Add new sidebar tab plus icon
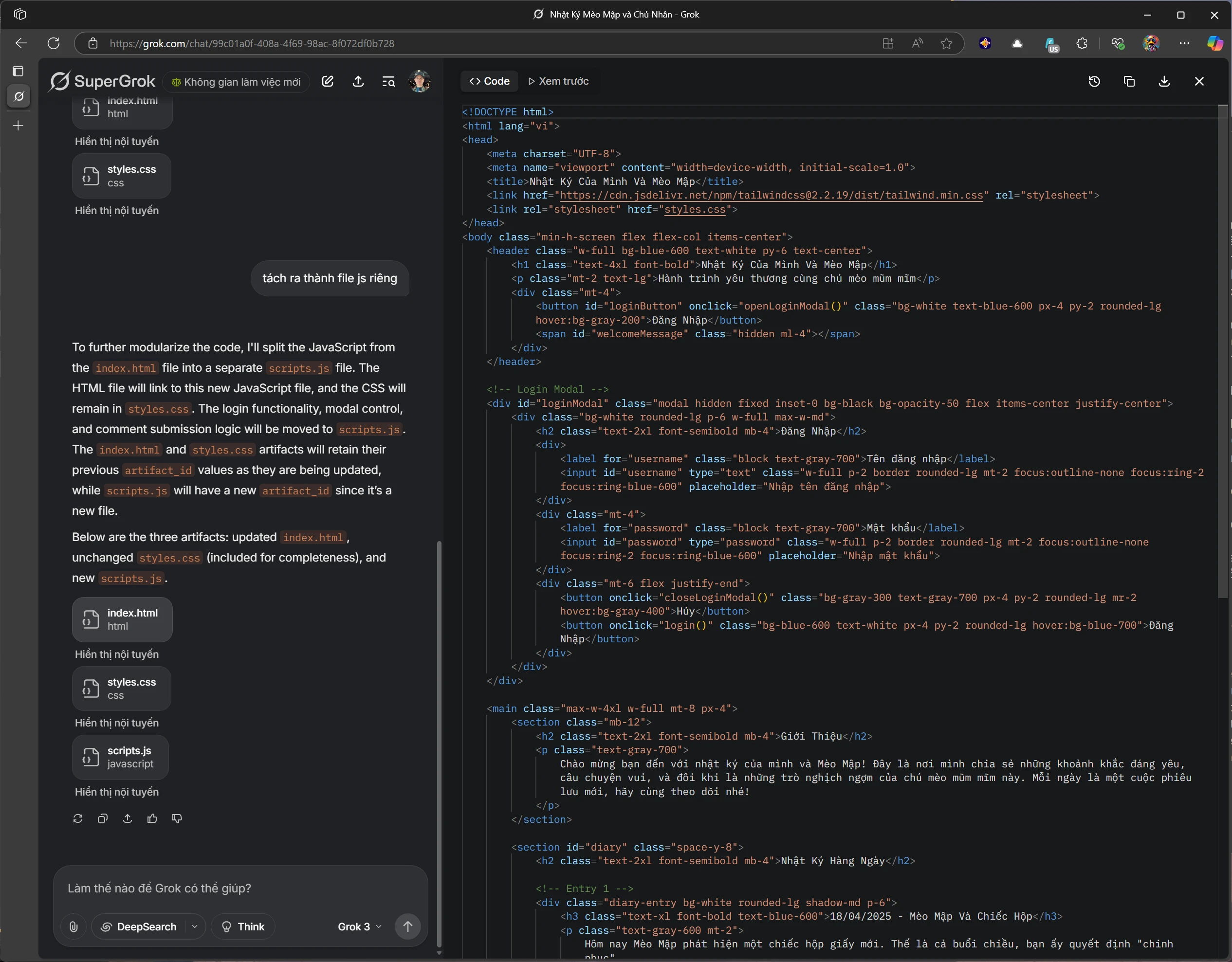 pyautogui.click(x=18, y=125)
